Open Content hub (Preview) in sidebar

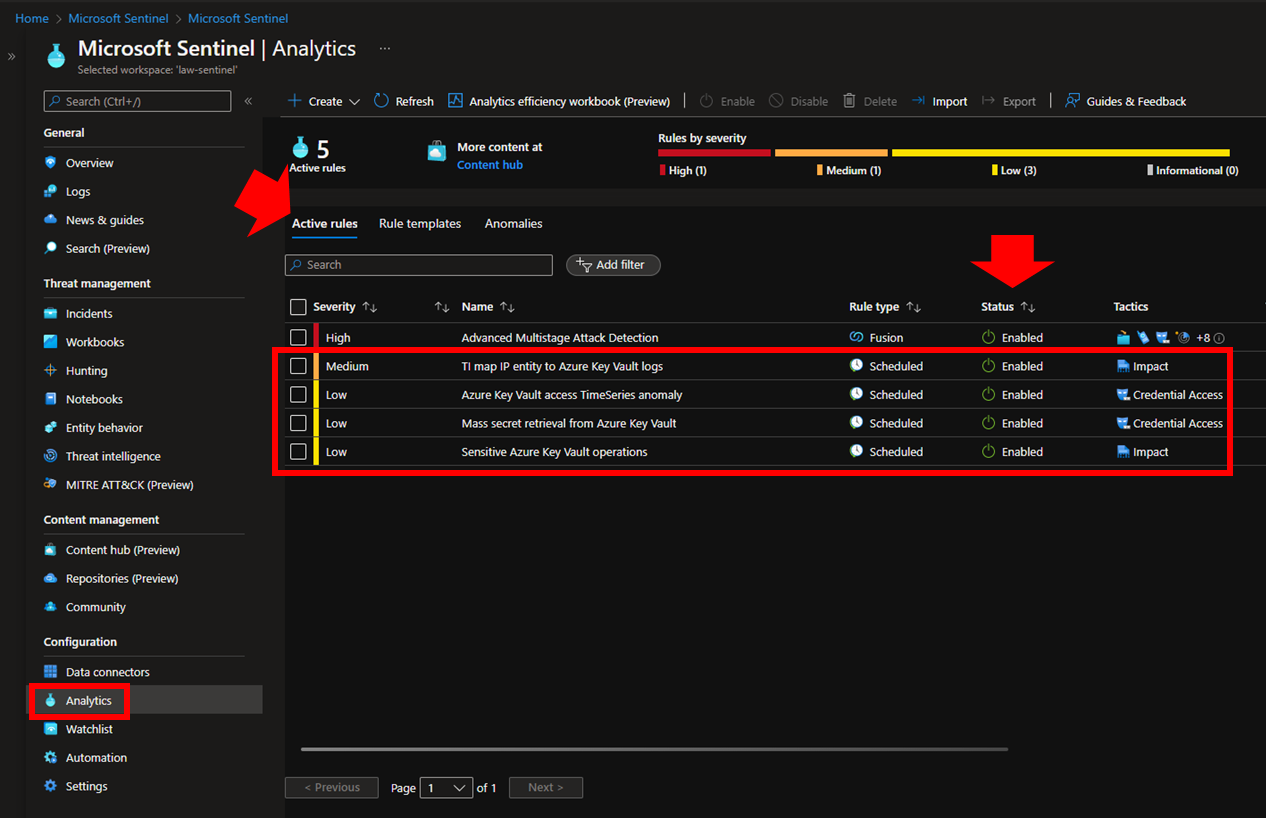pyautogui.click(x=122, y=550)
